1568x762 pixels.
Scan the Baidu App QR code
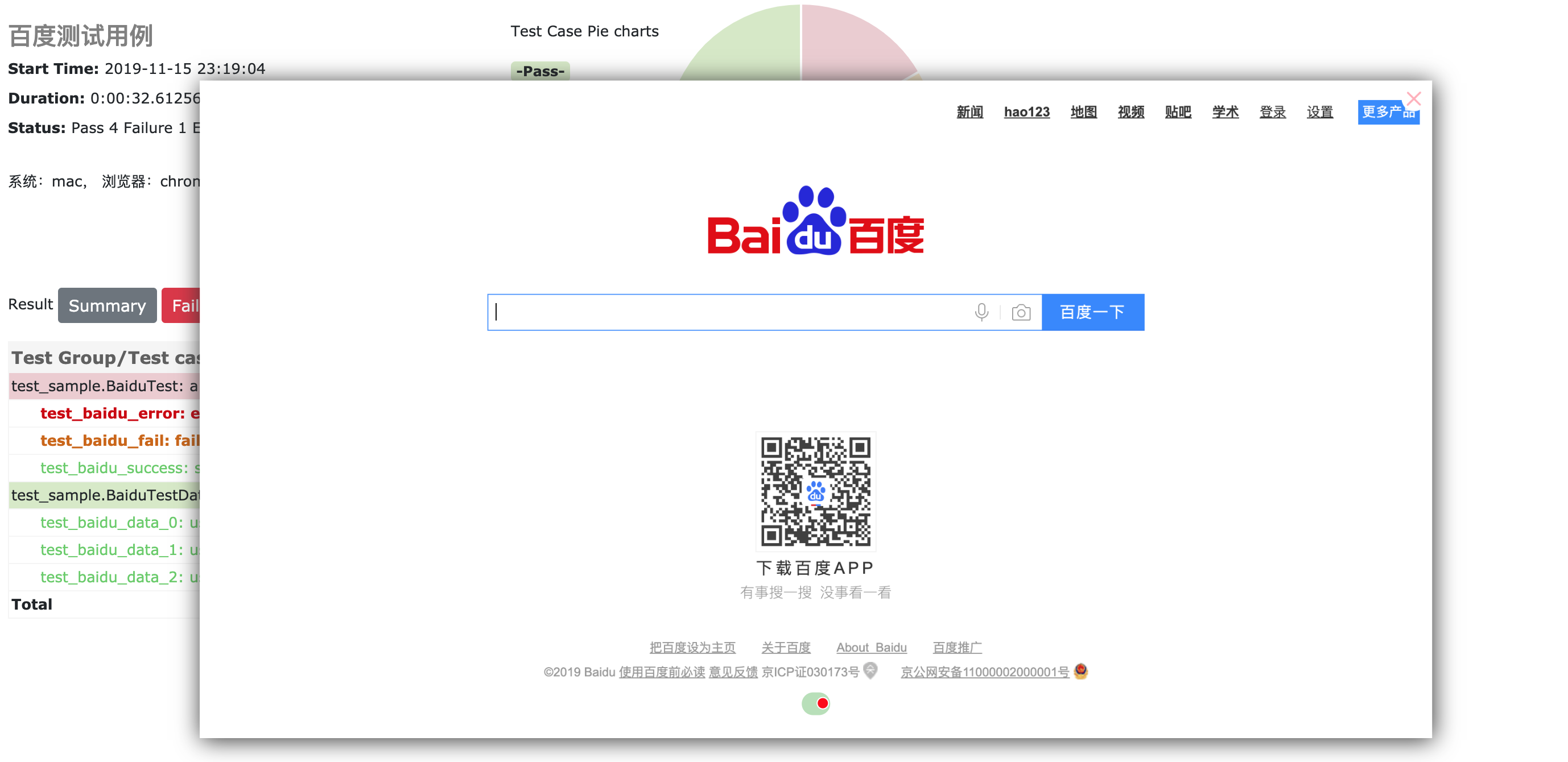click(815, 492)
